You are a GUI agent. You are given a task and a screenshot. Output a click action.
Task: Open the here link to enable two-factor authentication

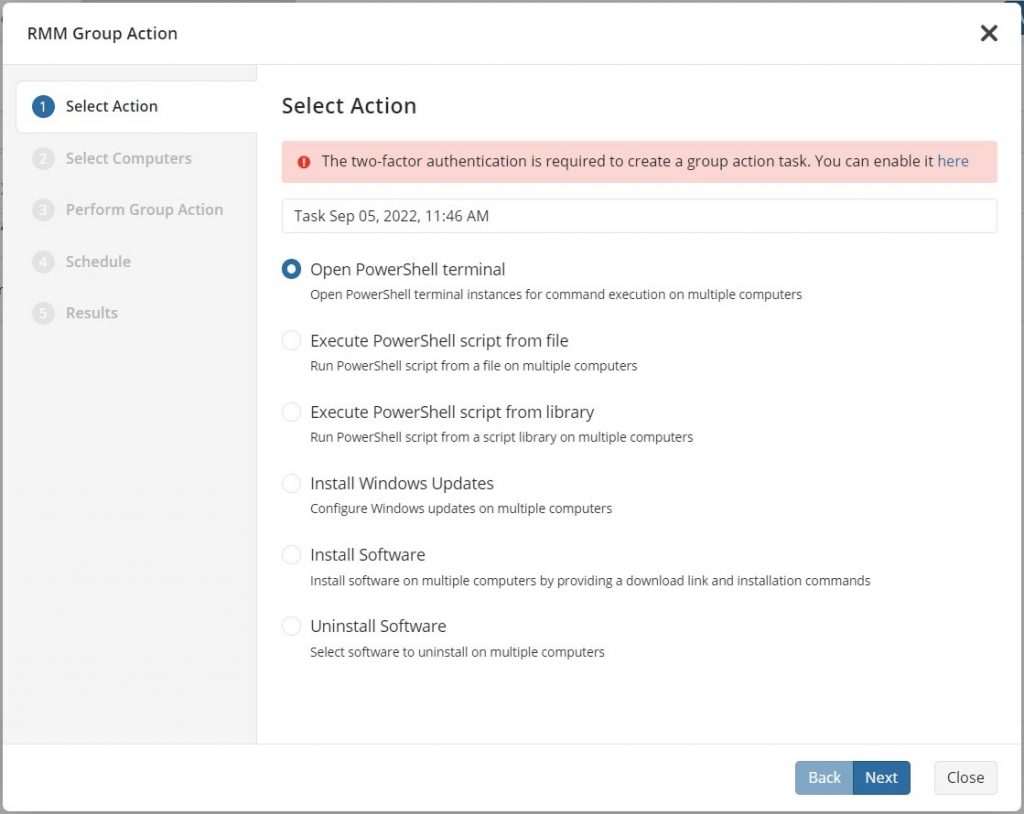(953, 160)
